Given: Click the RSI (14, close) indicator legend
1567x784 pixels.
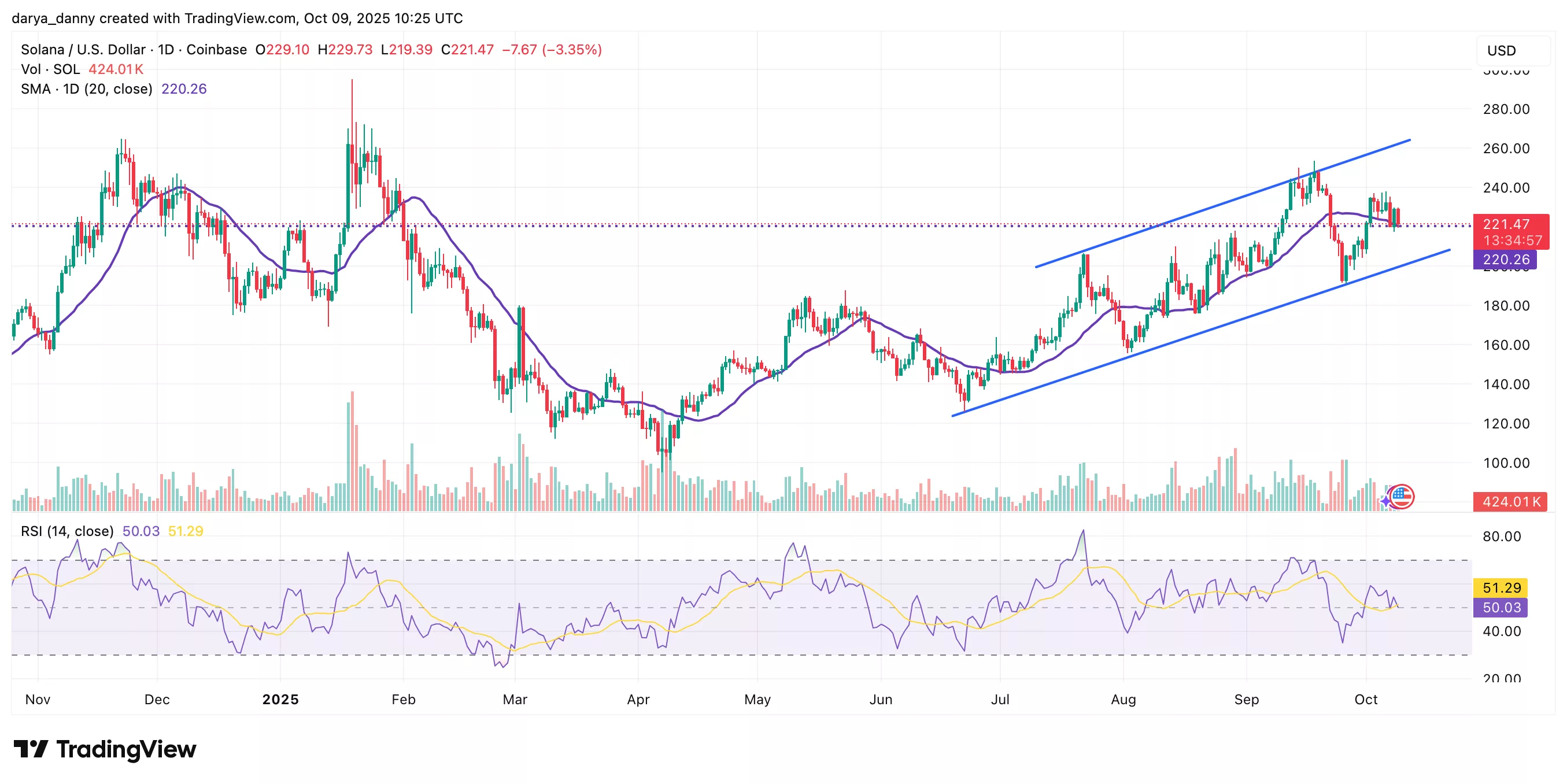Looking at the screenshot, I should click(x=67, y=531).
